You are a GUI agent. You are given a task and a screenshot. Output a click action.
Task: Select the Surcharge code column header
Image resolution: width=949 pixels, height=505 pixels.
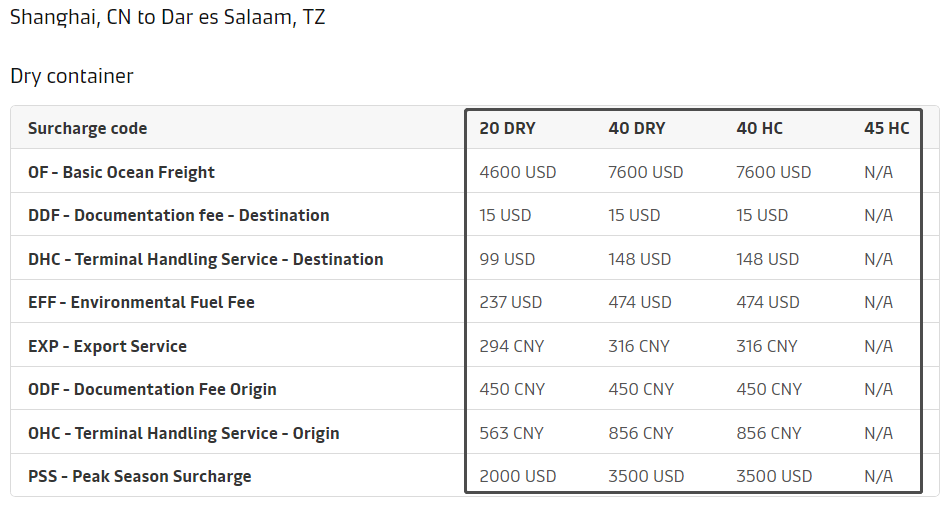87,128
